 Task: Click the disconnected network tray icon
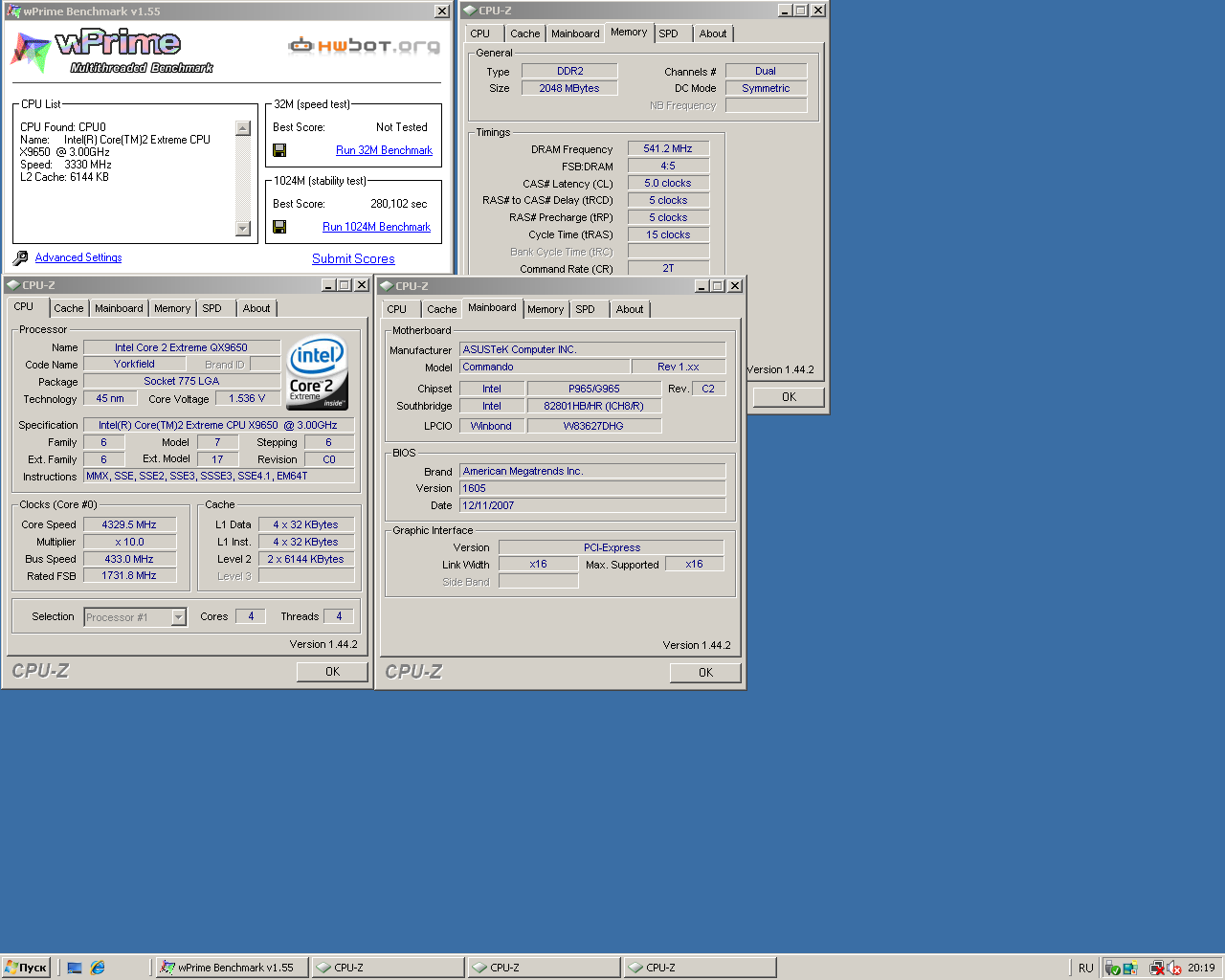[1156, 968]
